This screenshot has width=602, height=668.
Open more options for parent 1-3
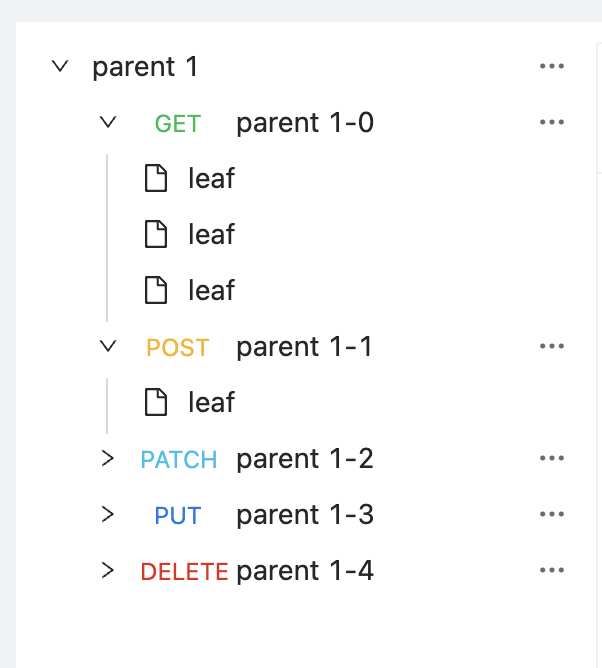[552, 514]
